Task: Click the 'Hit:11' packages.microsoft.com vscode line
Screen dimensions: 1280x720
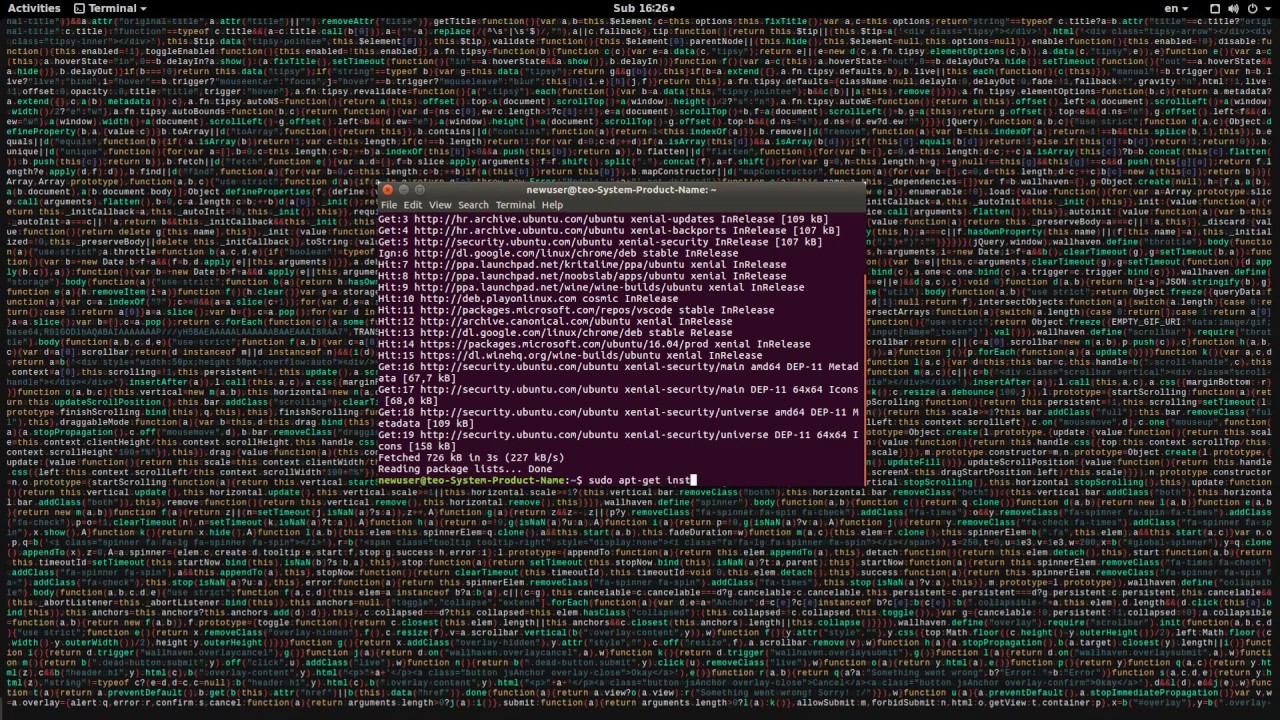Action: (x=576, y=310)
